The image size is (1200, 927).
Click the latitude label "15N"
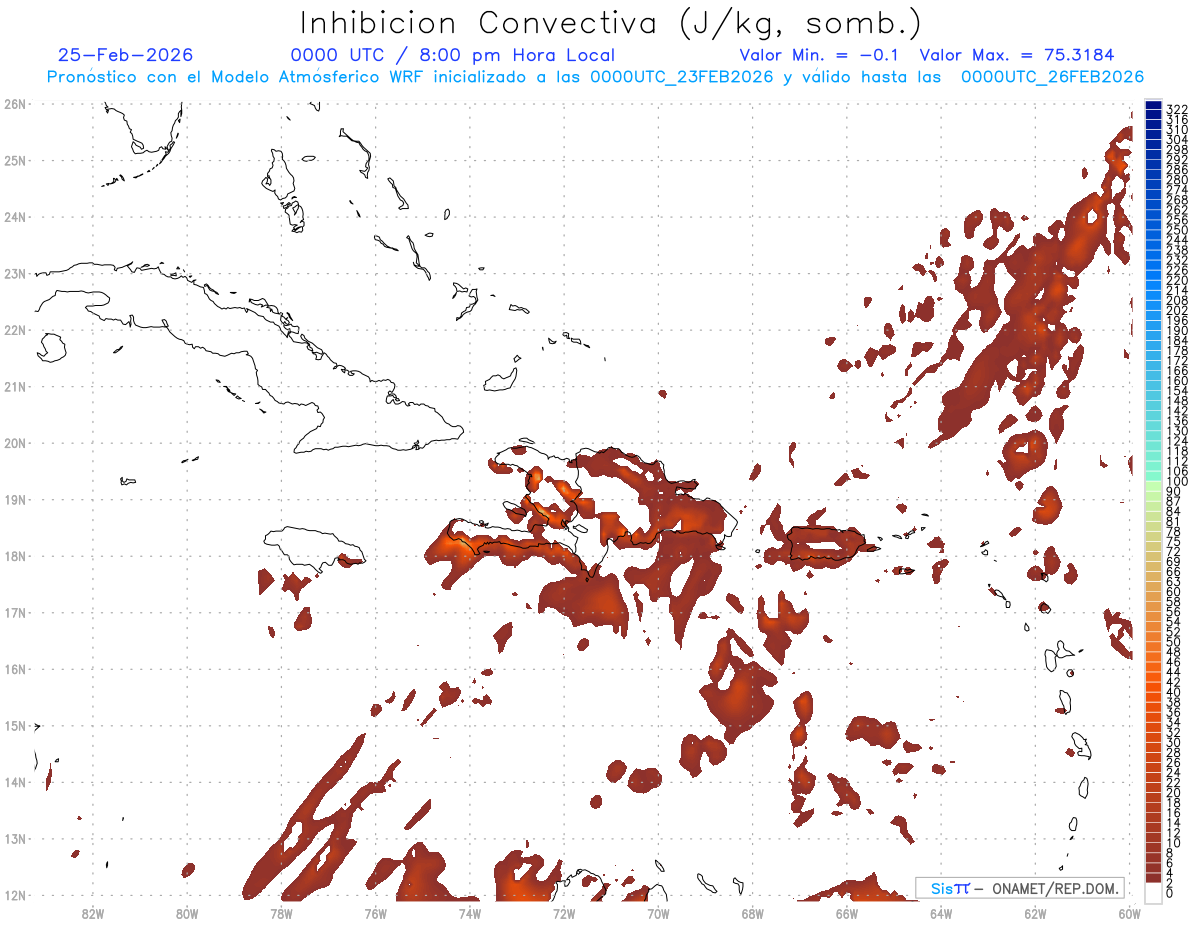click(14, 725)
